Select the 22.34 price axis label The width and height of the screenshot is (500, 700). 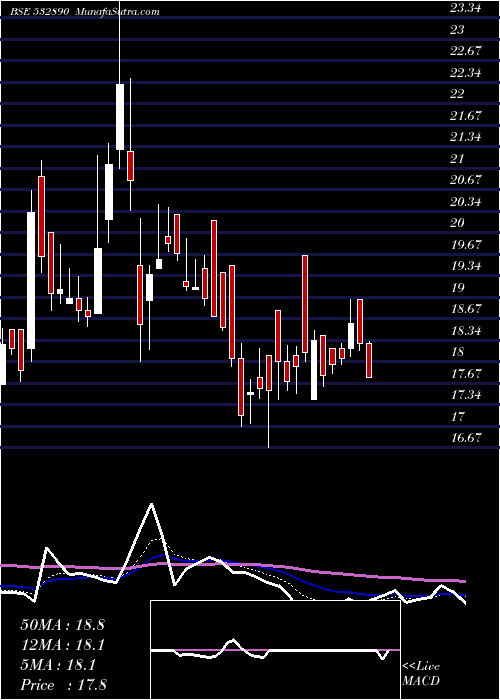[466, 72]
